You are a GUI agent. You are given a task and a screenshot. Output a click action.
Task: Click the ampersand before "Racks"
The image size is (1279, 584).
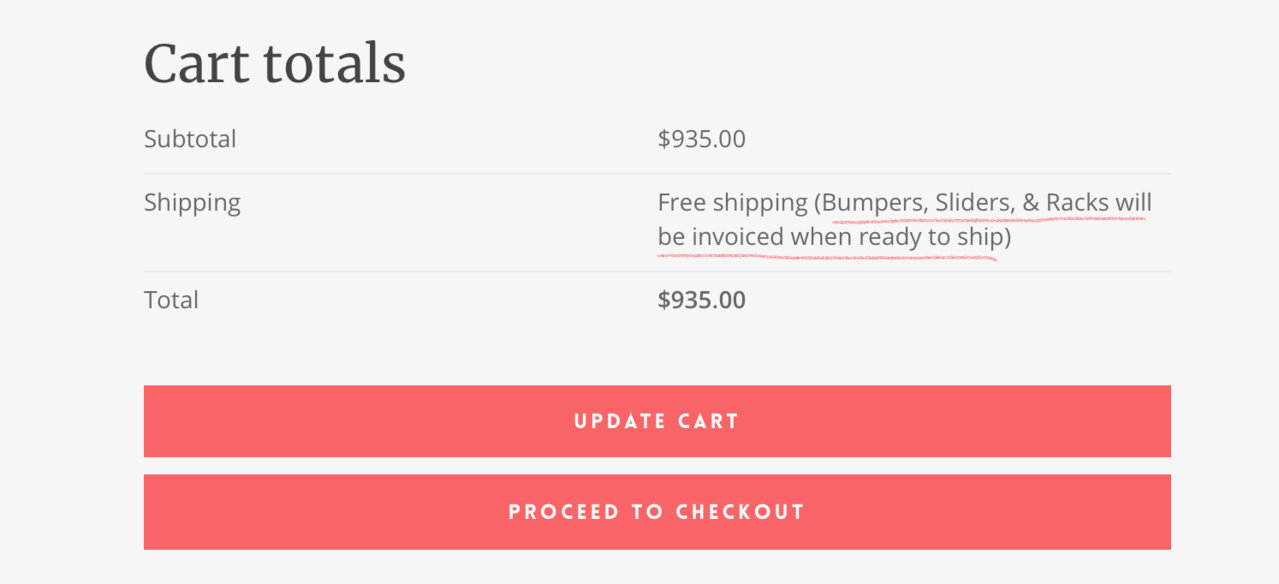(x=1031, y=203)
